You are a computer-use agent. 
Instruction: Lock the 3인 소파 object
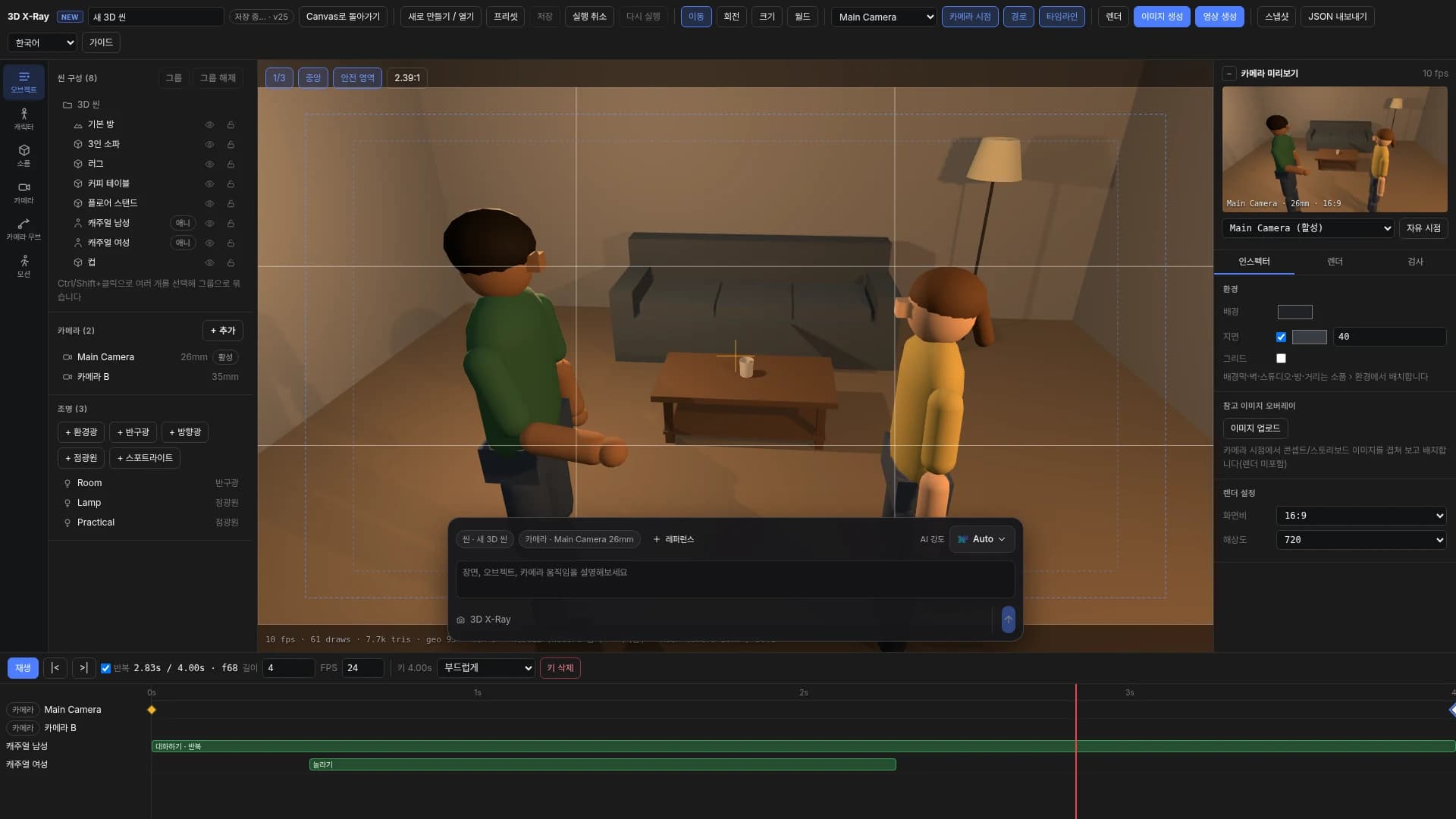(231, 144)
